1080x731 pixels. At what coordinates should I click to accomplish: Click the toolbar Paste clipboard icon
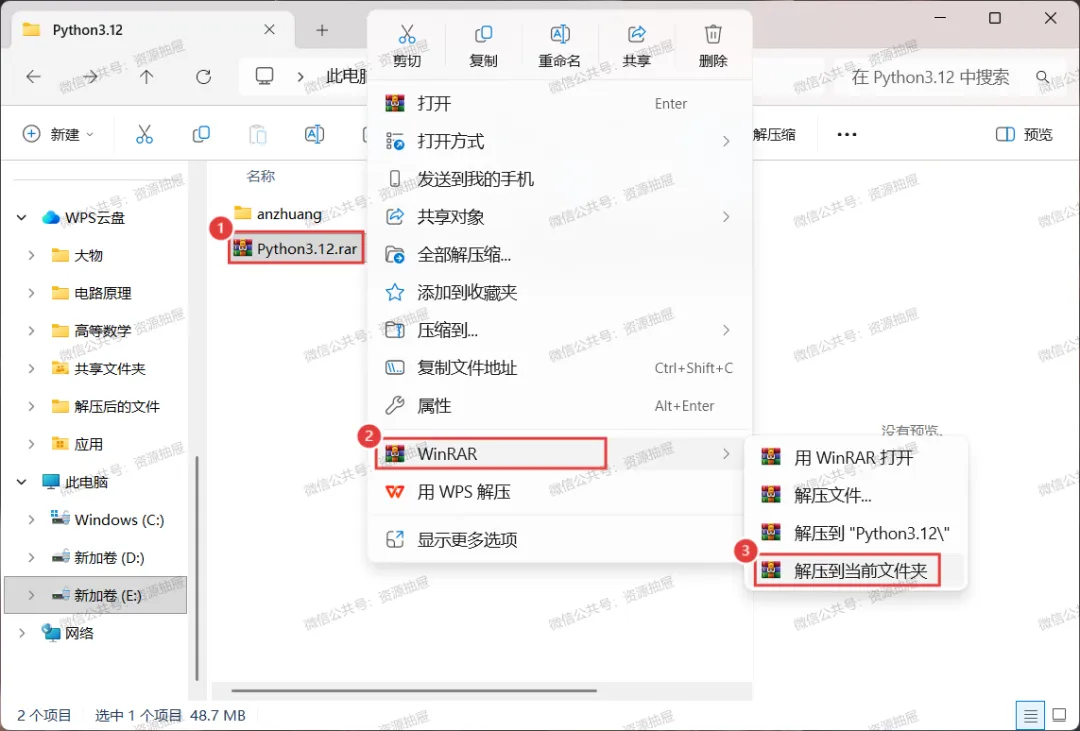pyautogui.click(x=258, y=134)
